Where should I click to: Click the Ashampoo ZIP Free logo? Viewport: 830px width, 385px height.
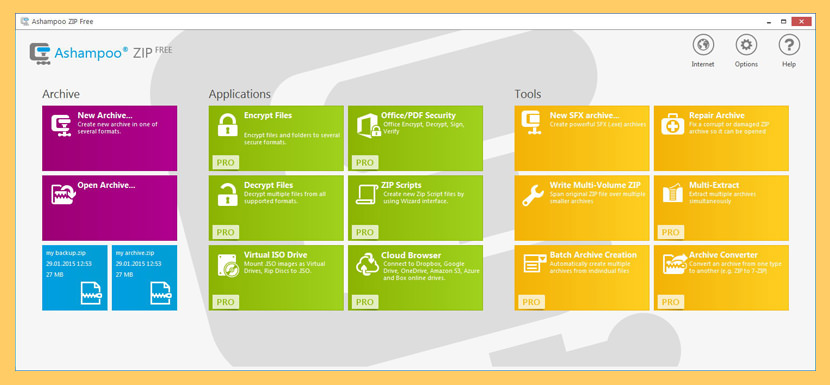[101, 53]
